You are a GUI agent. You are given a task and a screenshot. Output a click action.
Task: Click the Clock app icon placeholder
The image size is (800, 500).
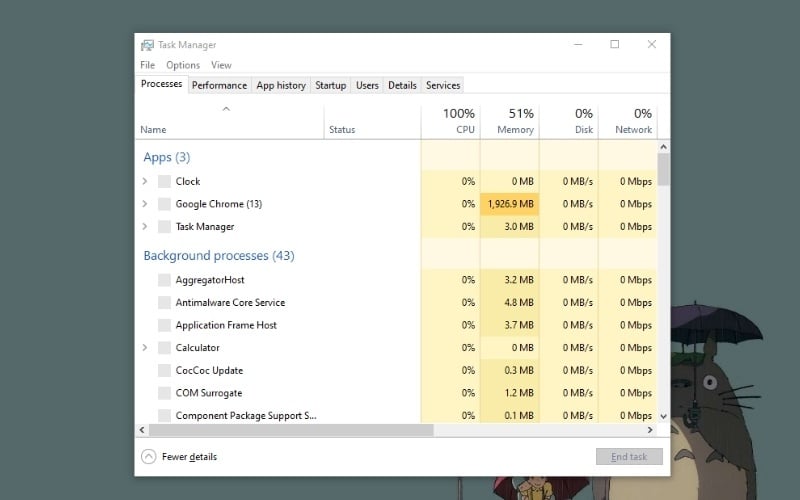tap(164, 181)
